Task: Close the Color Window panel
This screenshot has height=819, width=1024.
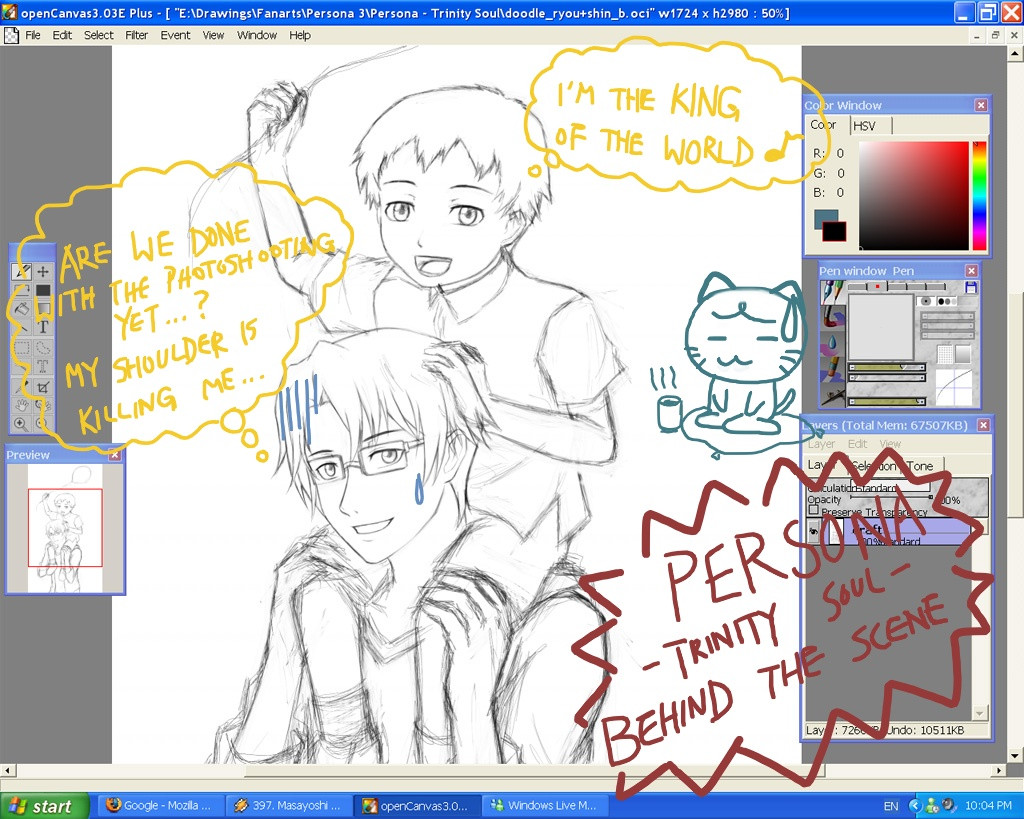Action: (981, 105)
